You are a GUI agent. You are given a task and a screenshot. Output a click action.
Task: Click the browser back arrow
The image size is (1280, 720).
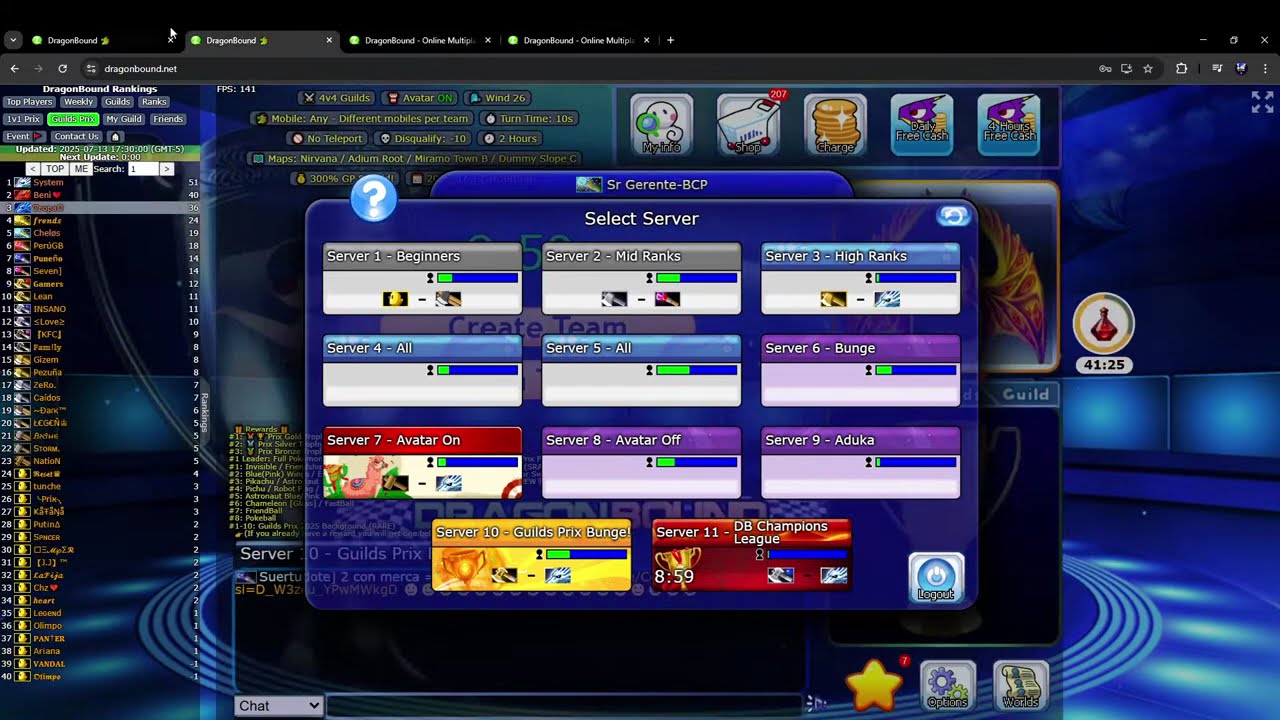pos(14,68)
